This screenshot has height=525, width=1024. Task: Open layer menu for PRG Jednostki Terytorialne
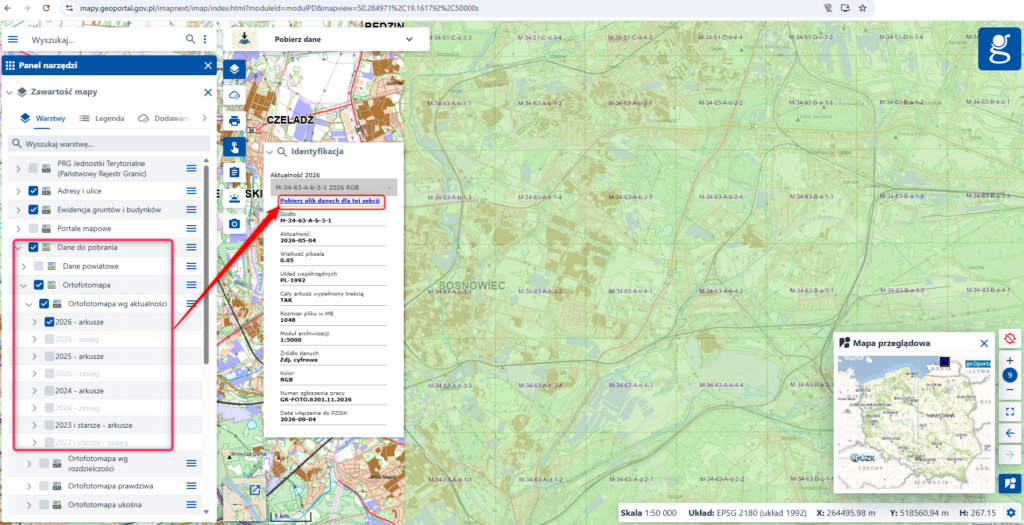pos(191,168)
